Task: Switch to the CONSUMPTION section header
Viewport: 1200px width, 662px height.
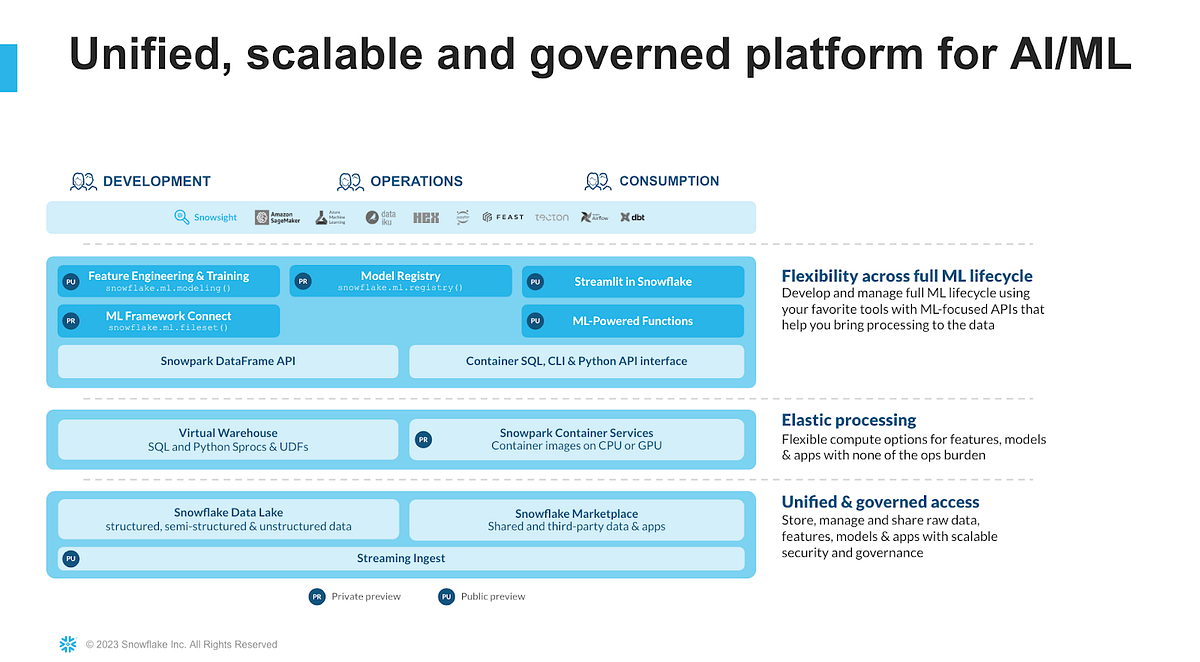Action: [669, 181]
